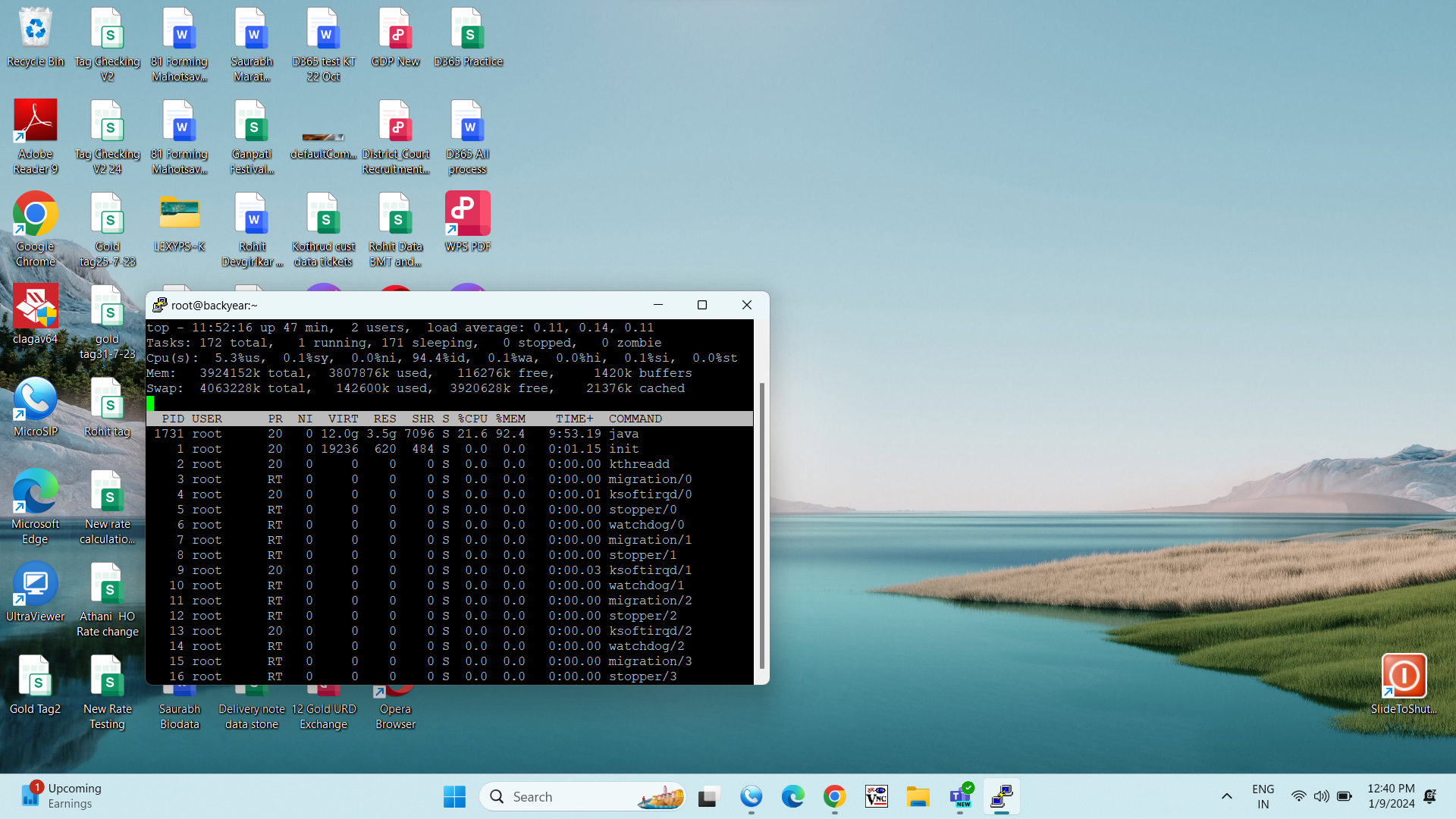The width and height of the screenshot is (1456, 819).
Task: Click the init process row
Action: pyautogui.click(x=450, y=449)
